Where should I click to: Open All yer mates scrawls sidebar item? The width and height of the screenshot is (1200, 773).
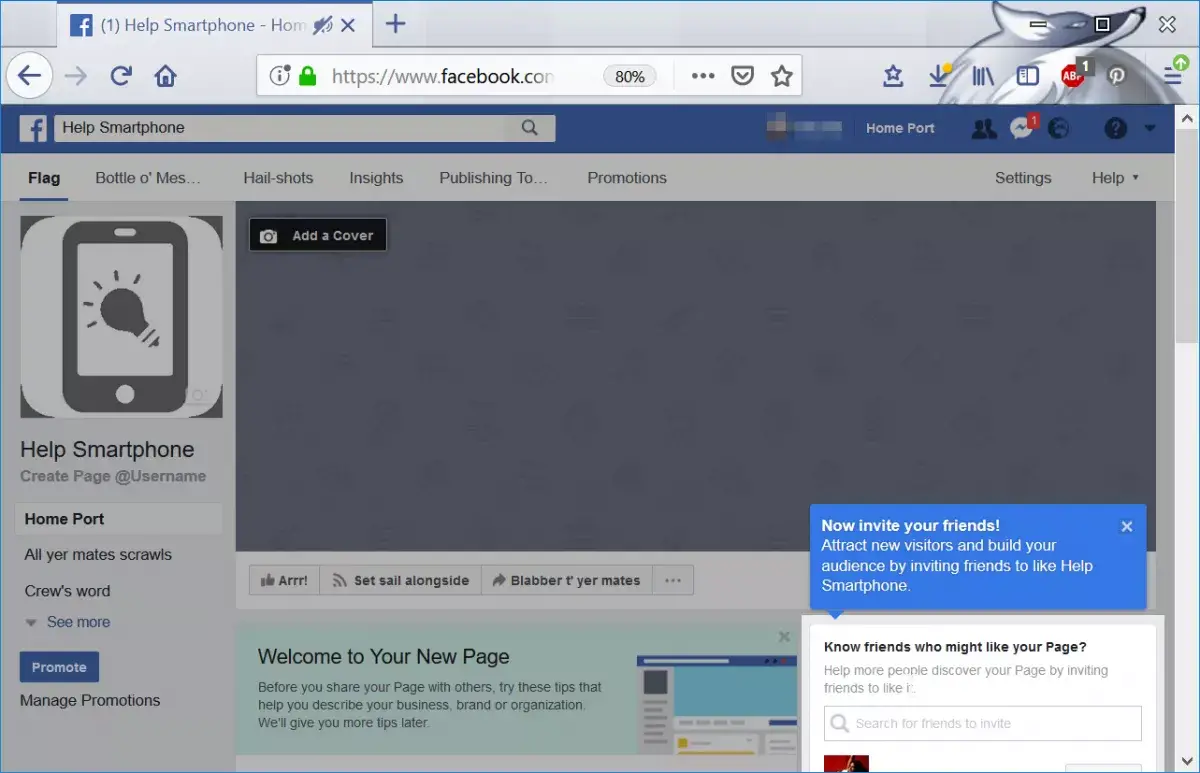coord(98,555)
